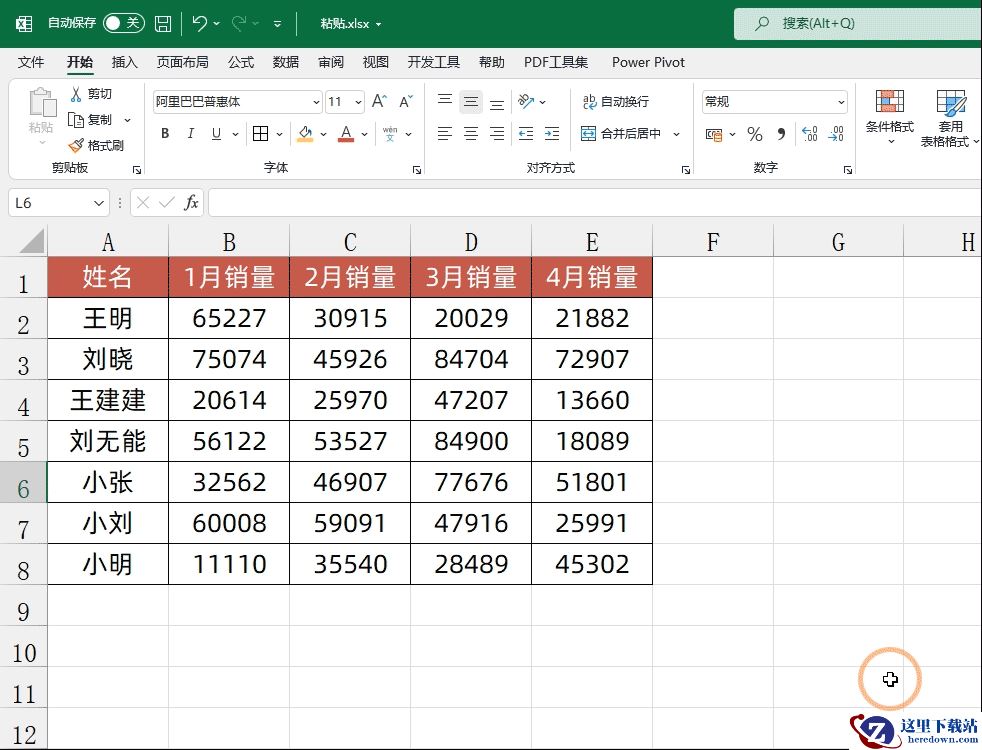
Task: Open the 条件格式 conditional formatting button
Action: (x=889, y=117)
